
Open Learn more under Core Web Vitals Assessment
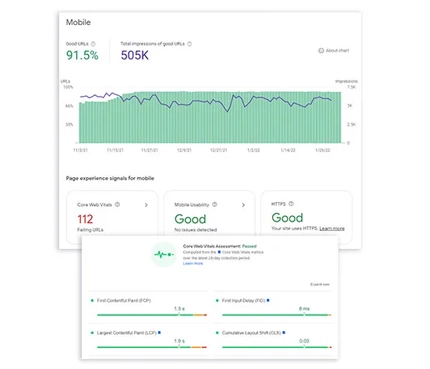193,264
